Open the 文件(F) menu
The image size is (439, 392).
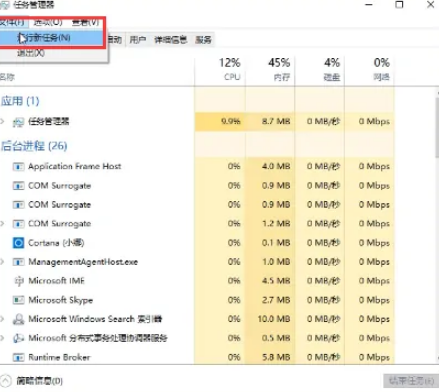13,22
